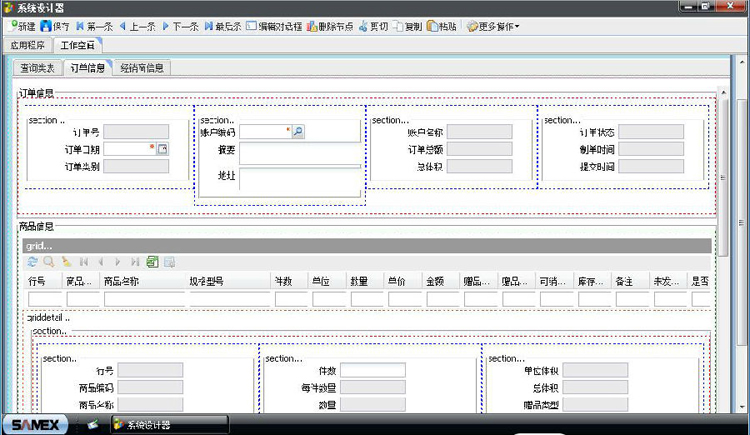Click the 行号 column header
750x435 pixels.
(43, 281)
